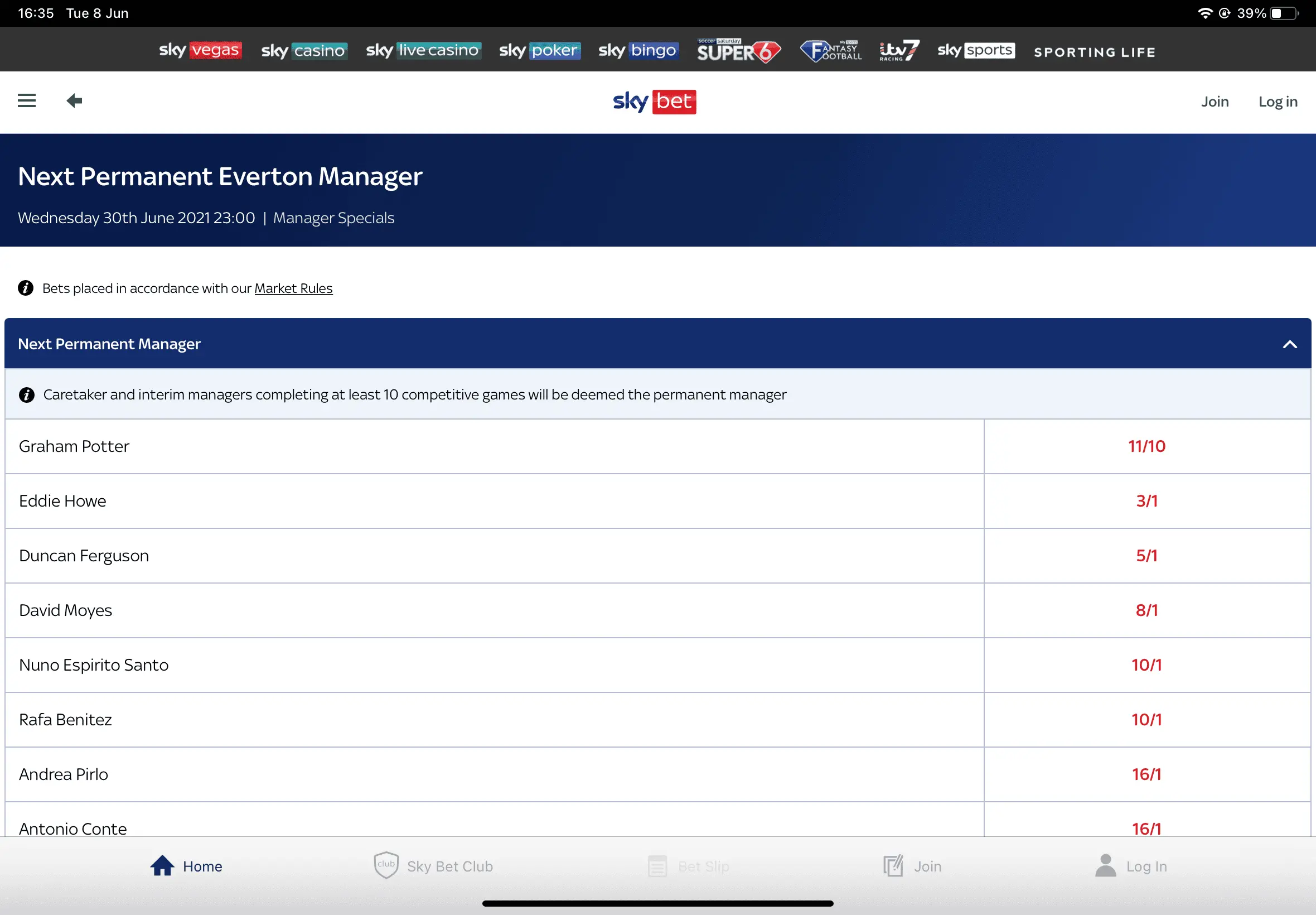This screenshot has height=915, width=1316.
Task: Open Sporting Life link
Action: [x=1094, y=52]
